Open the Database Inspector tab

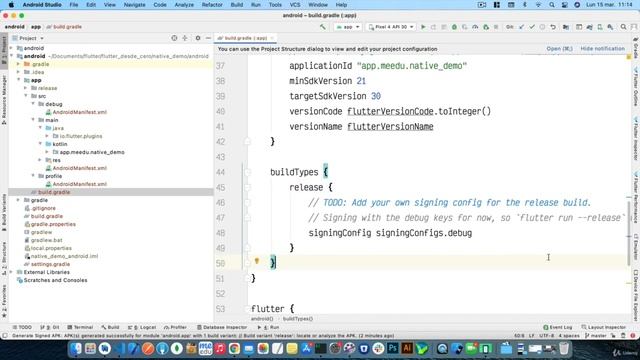pyautogui.click(x=222, y=327)
